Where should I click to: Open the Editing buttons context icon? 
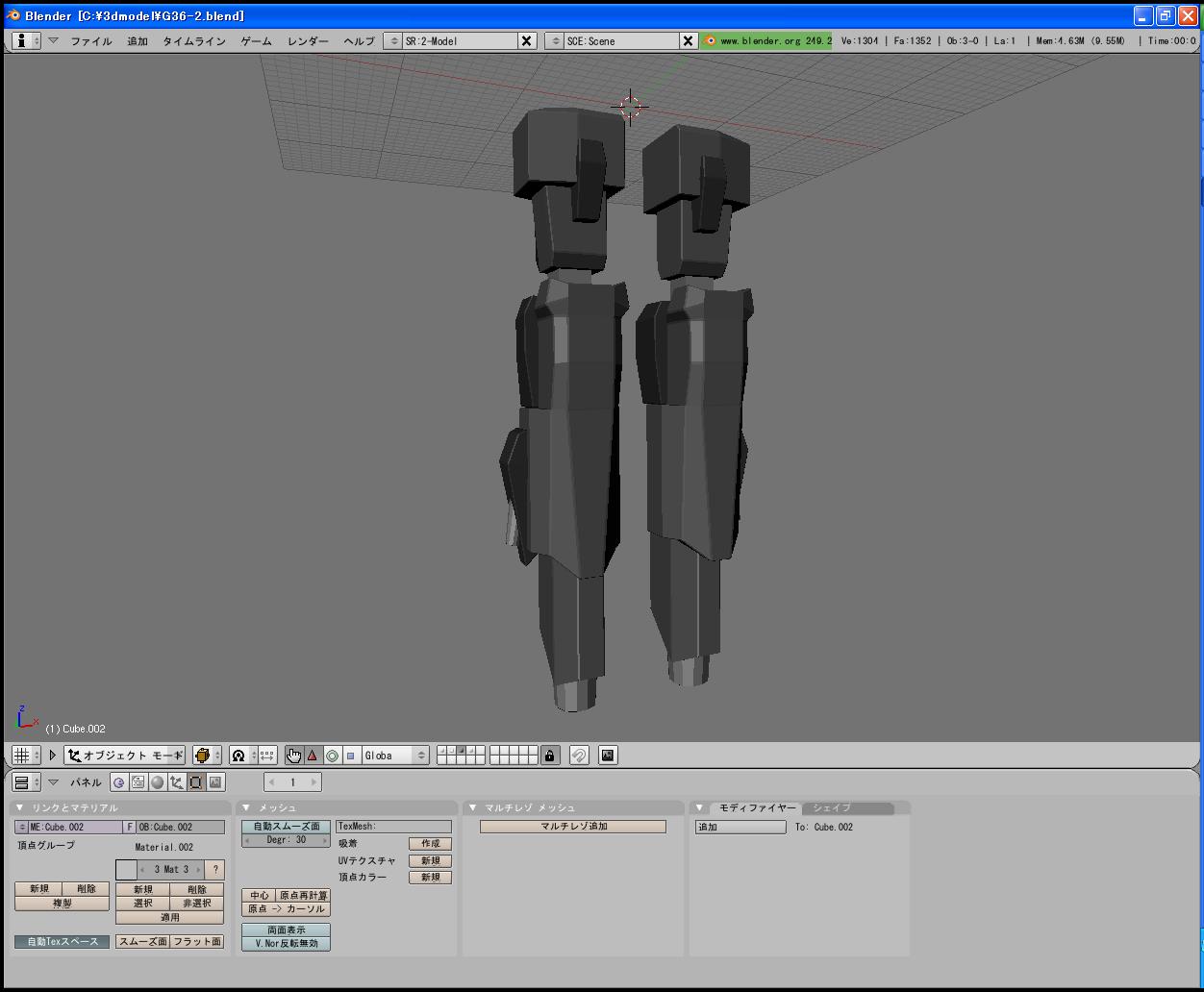click(196, 782)
